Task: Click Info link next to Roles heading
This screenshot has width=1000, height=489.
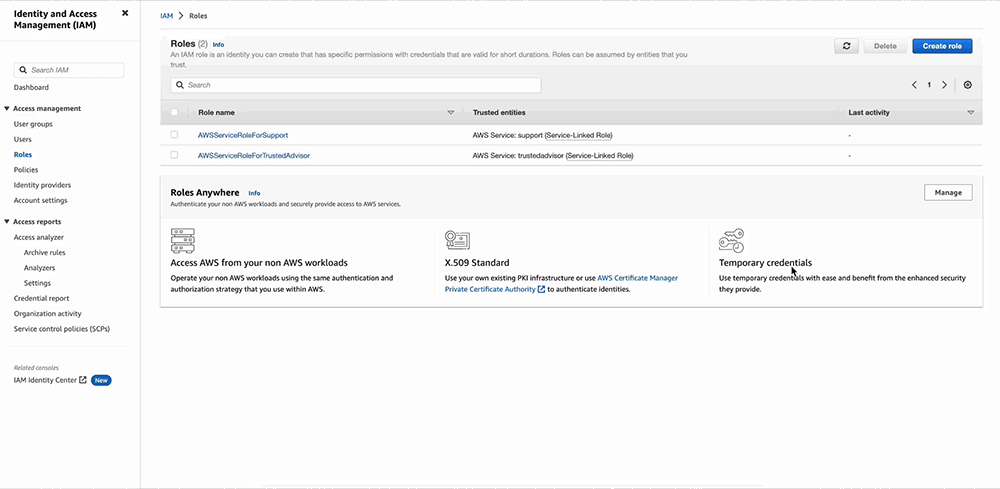Action: click(x=218, y=45)
